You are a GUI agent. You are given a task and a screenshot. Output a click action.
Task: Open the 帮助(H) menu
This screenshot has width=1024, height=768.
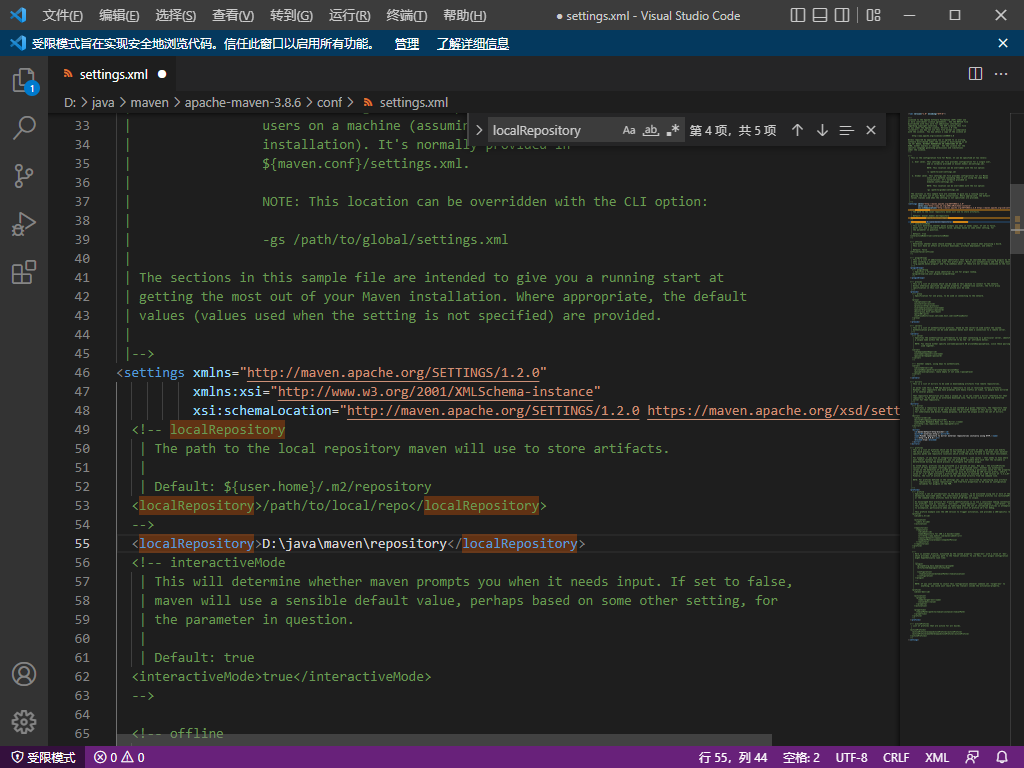(464, 15)
